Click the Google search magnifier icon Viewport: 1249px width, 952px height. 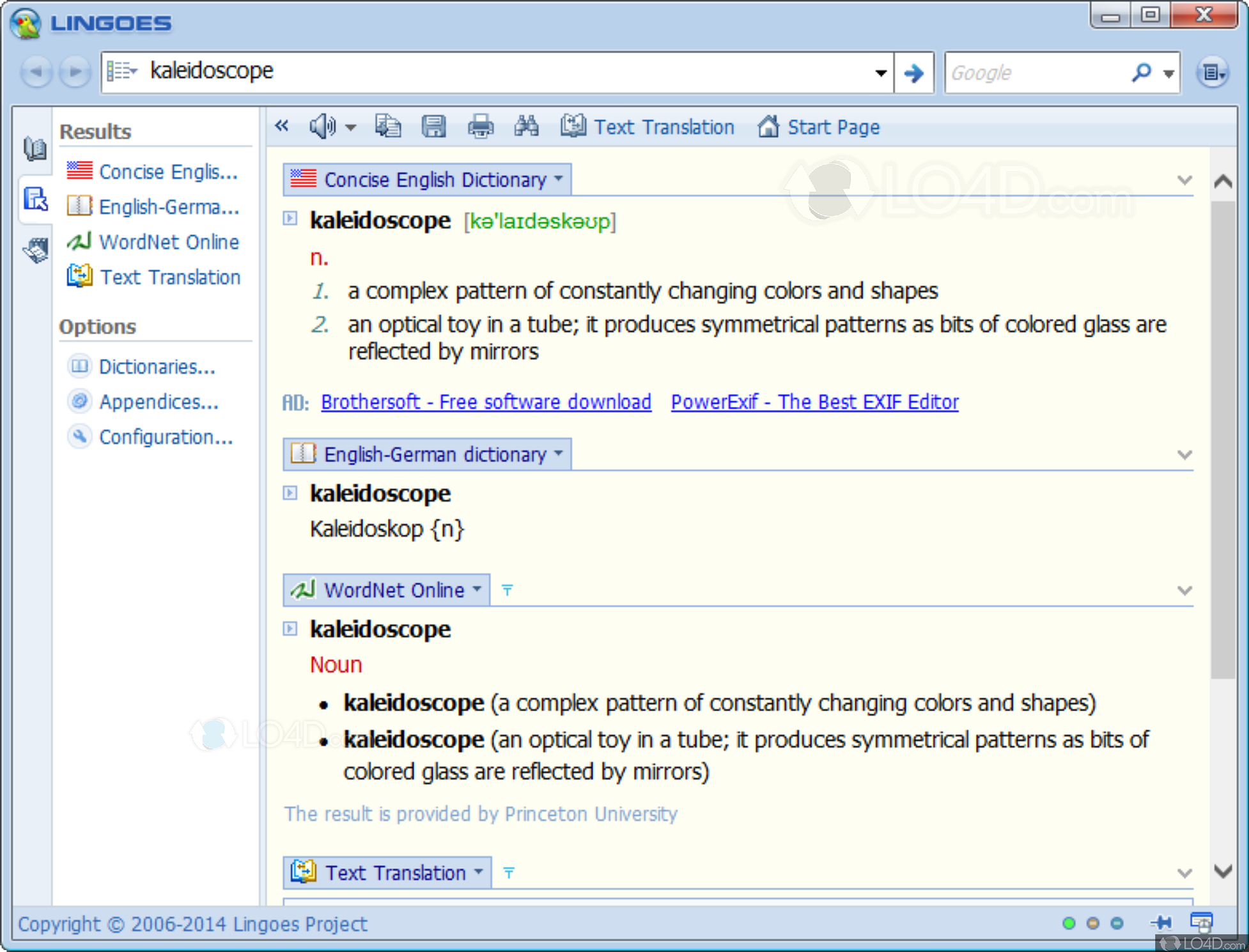pos(1141,72)
